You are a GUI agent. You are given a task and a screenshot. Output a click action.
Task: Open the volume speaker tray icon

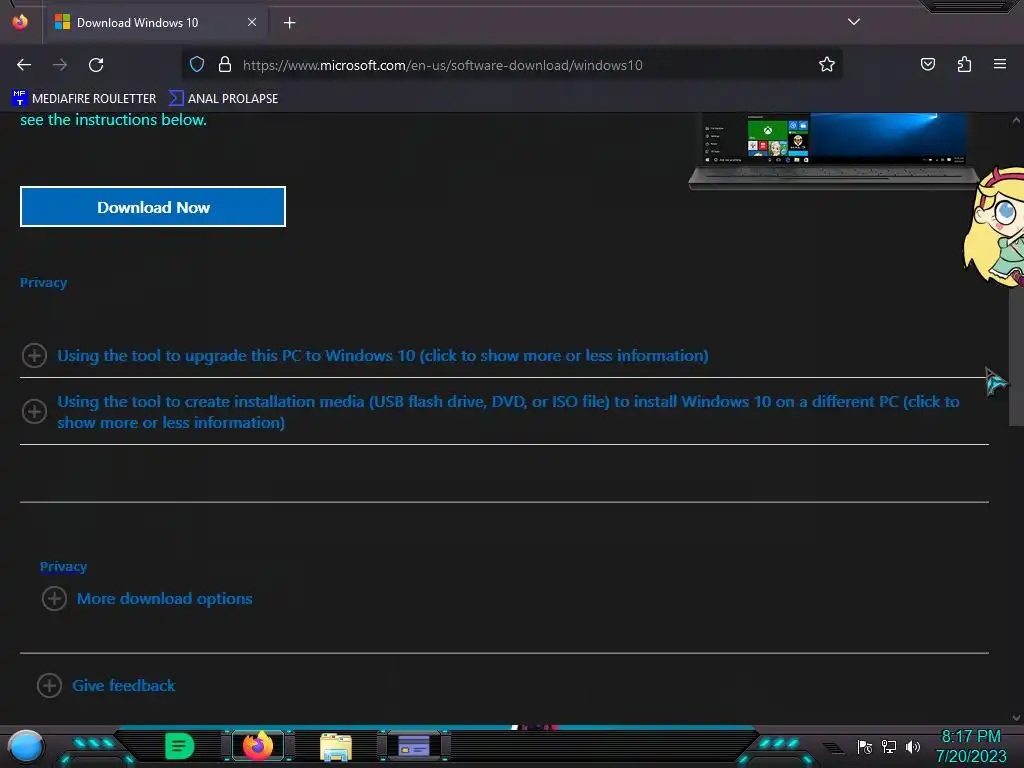[x=913, y=746]
